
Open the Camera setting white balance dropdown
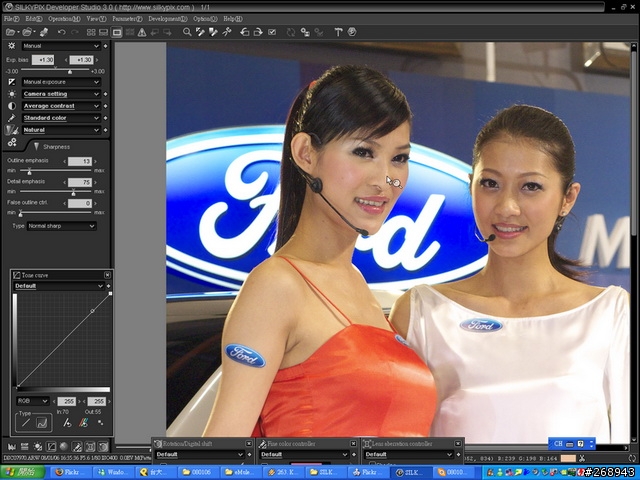tap(61, 94)
